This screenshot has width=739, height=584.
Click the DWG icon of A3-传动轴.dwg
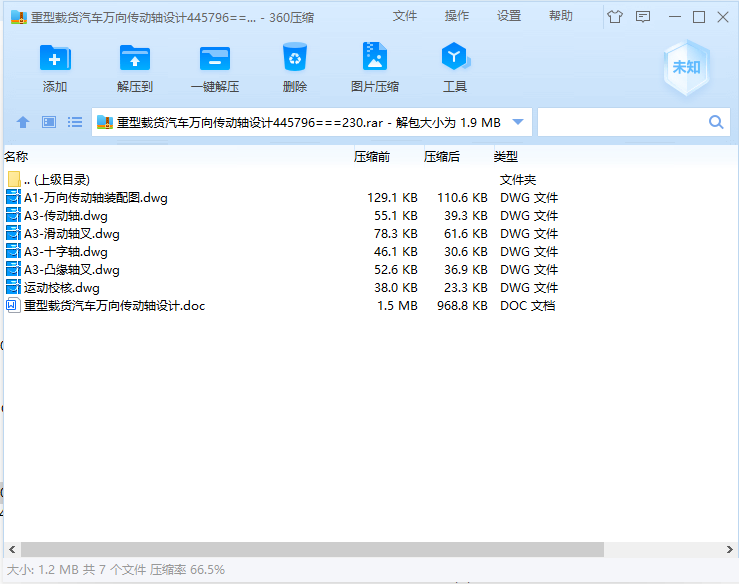[13, 215]
